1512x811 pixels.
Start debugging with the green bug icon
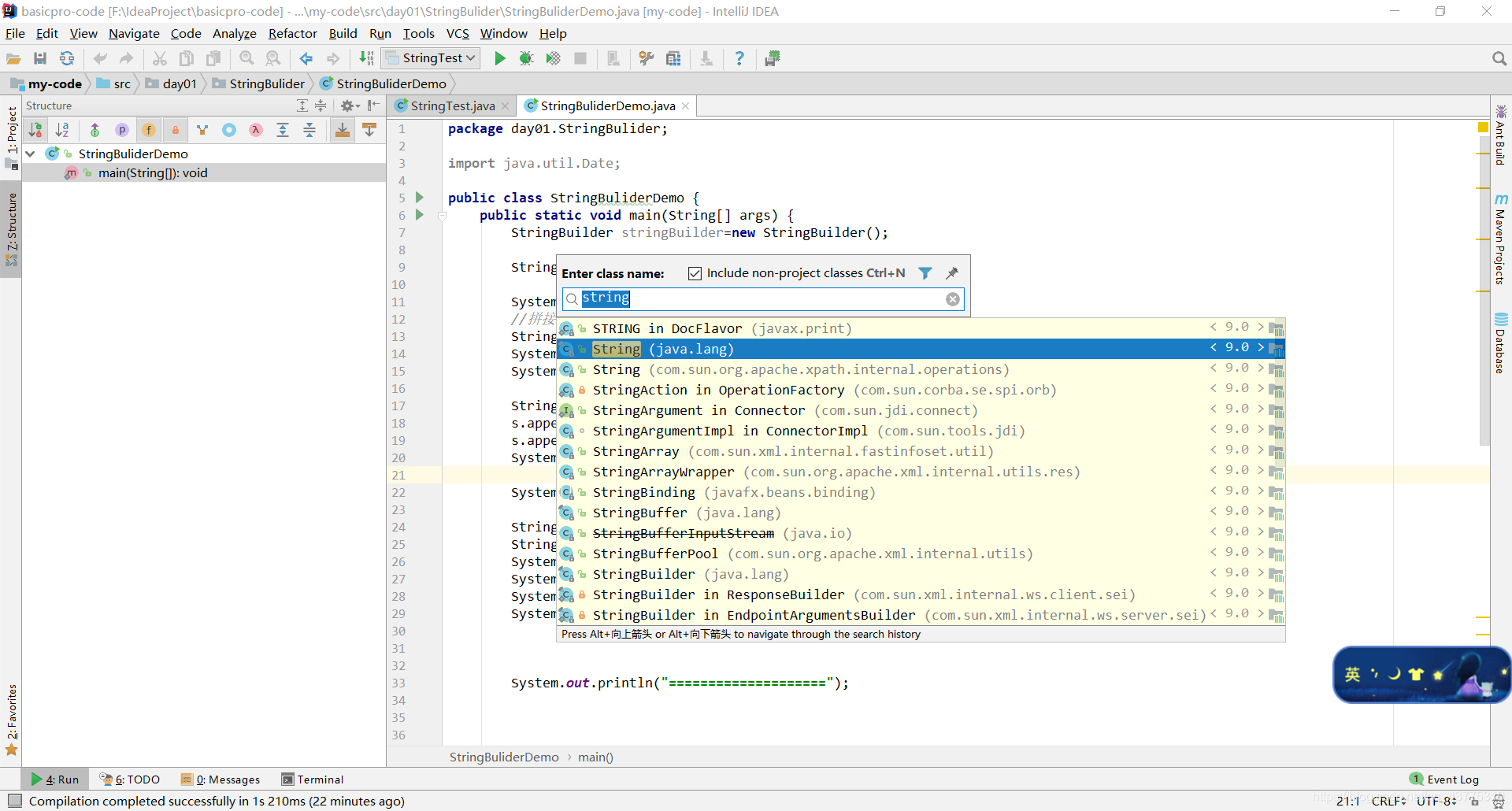[x=527, y=59]
